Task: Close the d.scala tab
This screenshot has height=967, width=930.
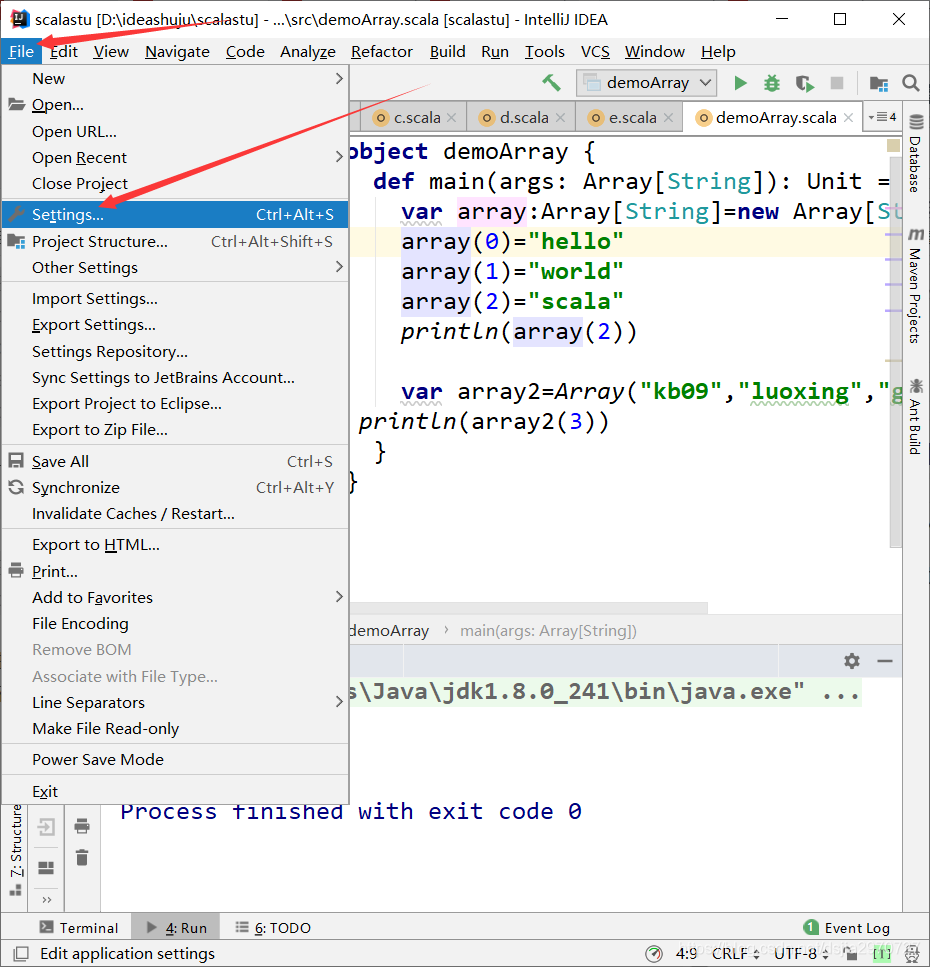Action: click(560, 117)
